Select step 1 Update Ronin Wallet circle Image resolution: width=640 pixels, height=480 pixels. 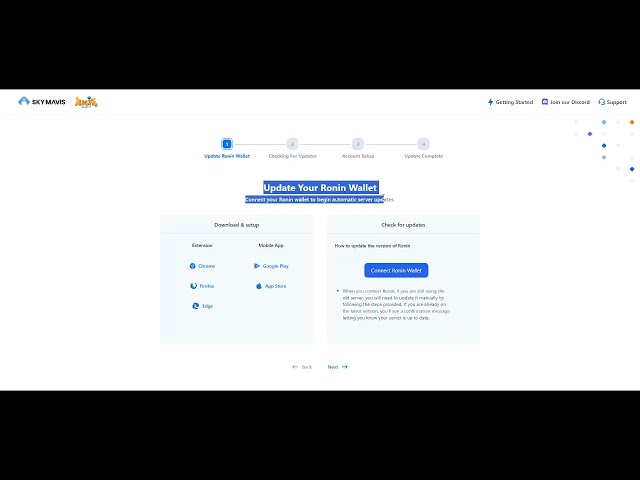coord(227,144)
